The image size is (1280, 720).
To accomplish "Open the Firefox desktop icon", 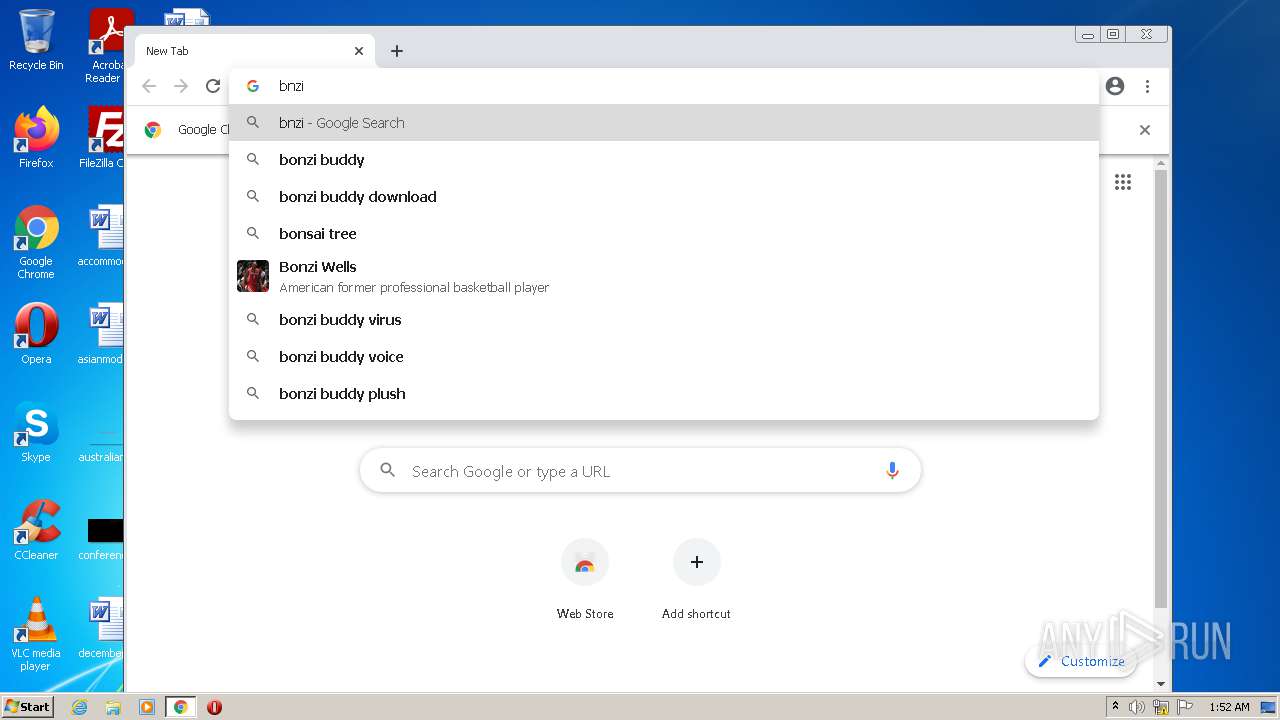I will coord(36,138).
